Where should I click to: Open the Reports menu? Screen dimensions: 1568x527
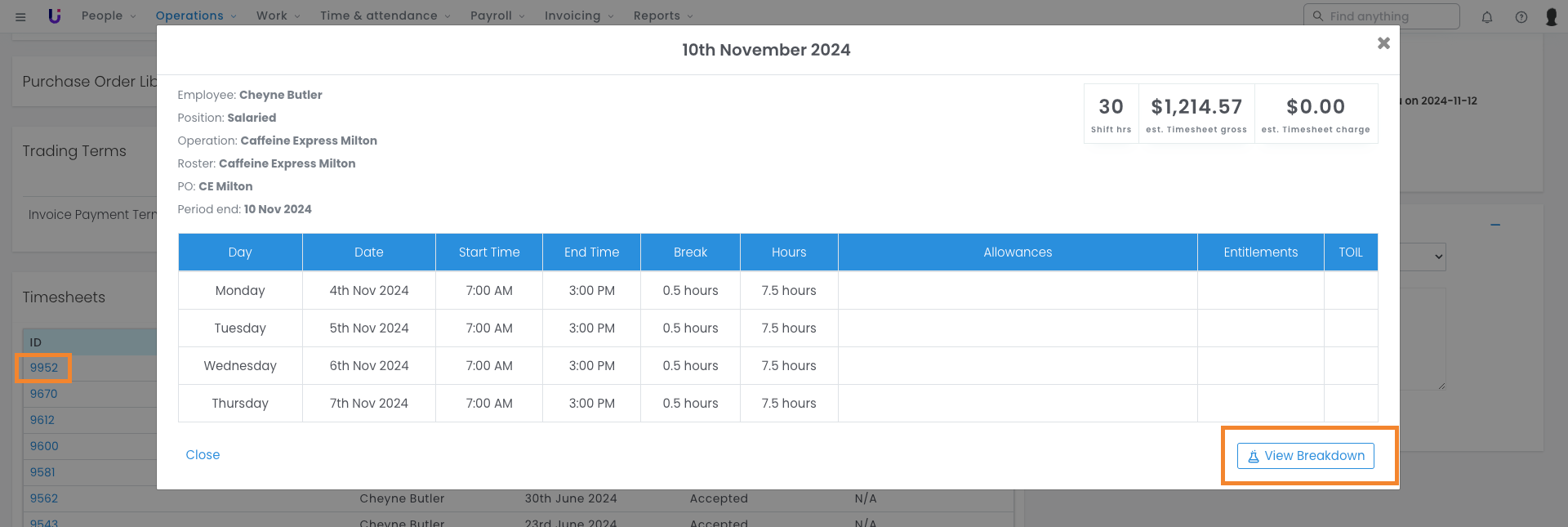coord(663,16)
